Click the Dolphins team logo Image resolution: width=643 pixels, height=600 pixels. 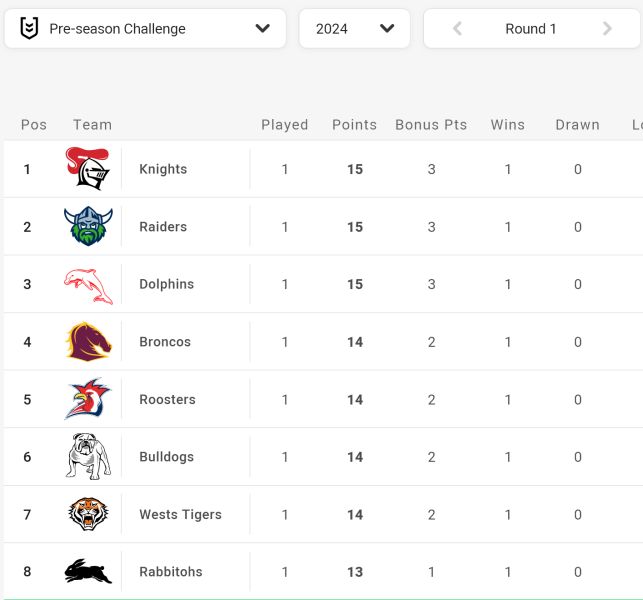point(88,286)
